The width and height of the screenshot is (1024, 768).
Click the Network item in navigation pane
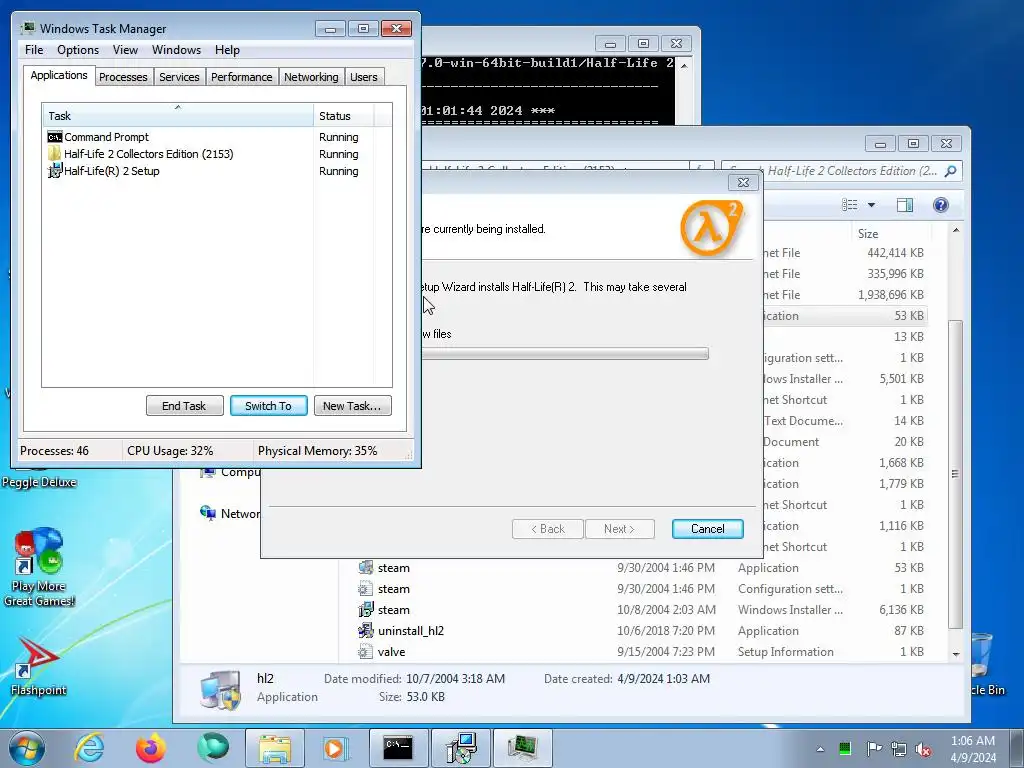point(230,513)
